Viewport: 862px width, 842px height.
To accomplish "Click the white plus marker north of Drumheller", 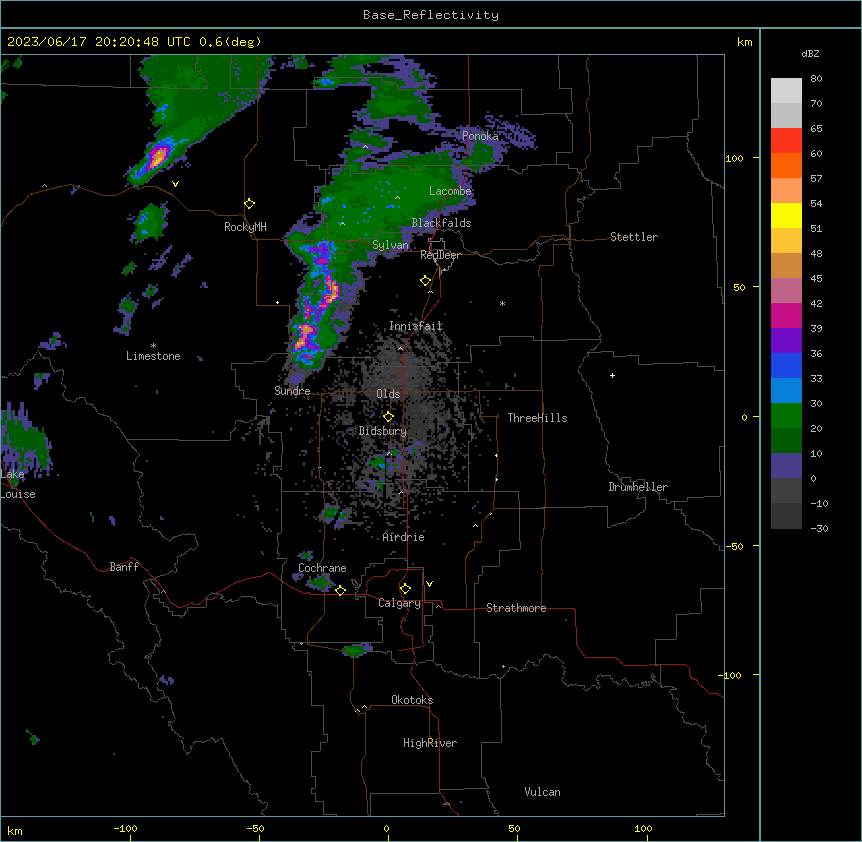I will (612, 375).
